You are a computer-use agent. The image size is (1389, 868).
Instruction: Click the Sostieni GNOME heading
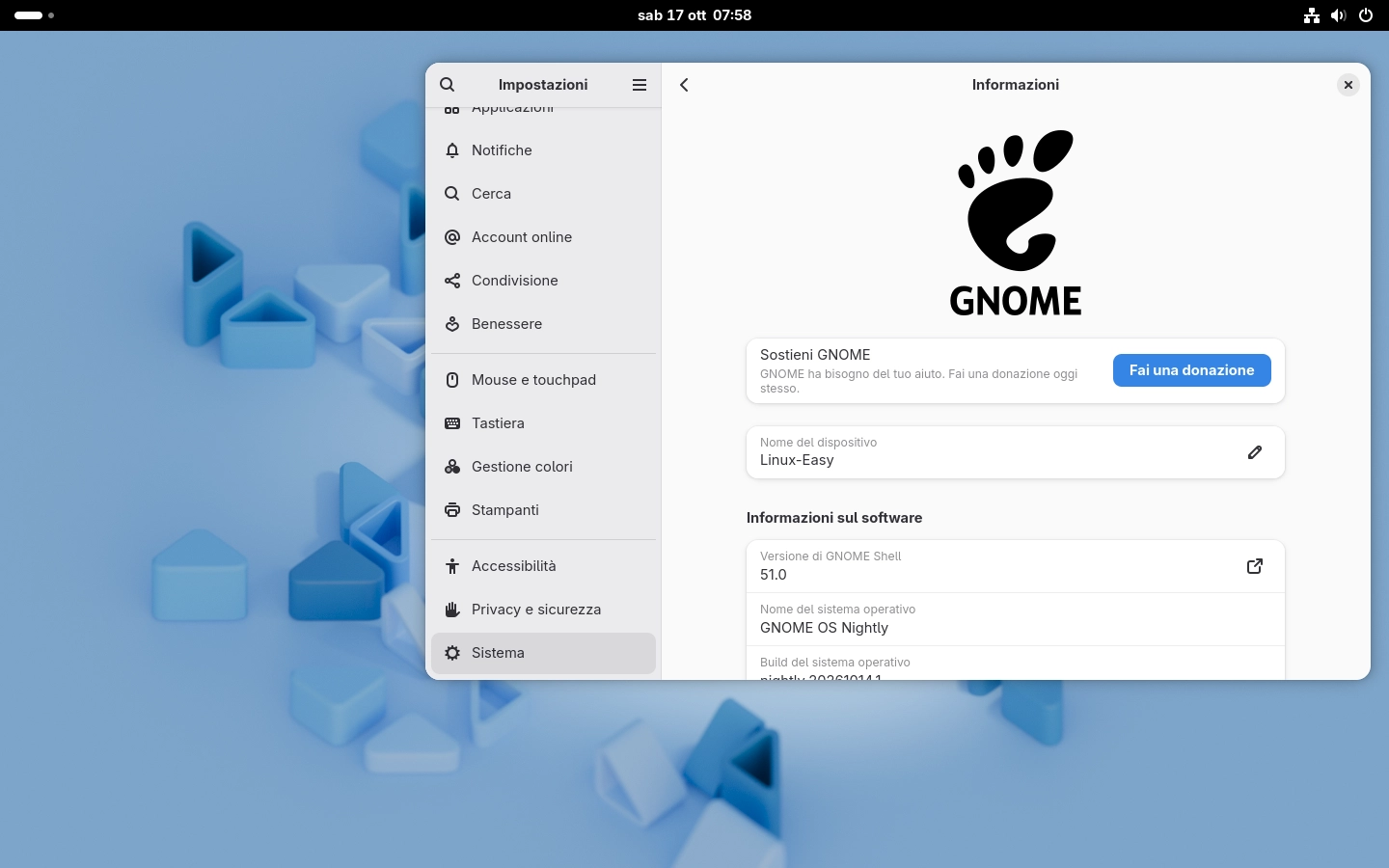pos(815,355)
